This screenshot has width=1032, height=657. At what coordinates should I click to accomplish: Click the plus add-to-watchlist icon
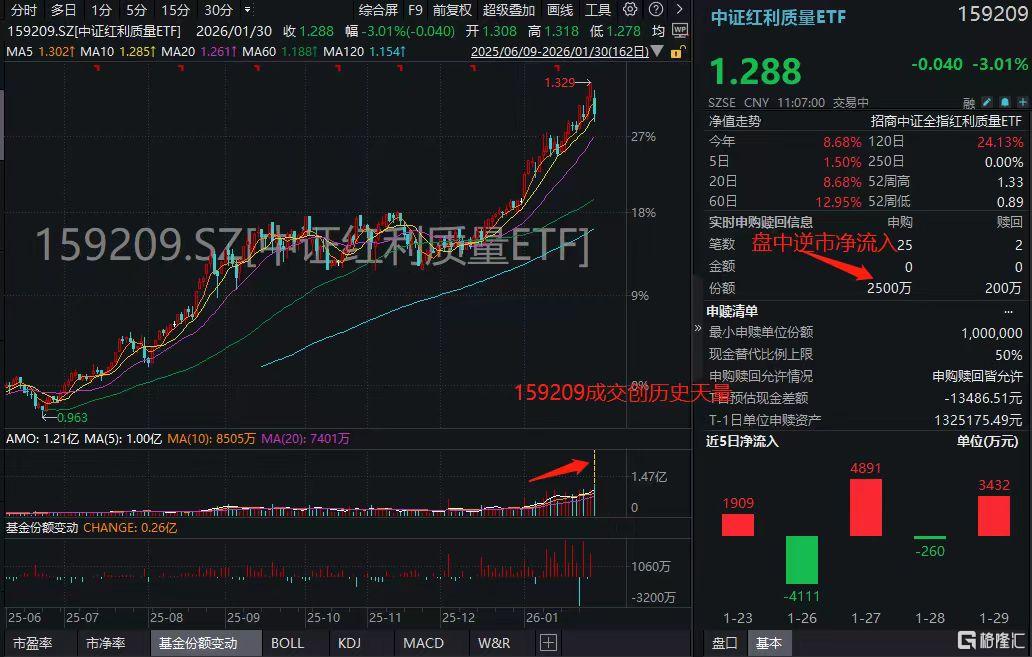[x=1022, y=102]
